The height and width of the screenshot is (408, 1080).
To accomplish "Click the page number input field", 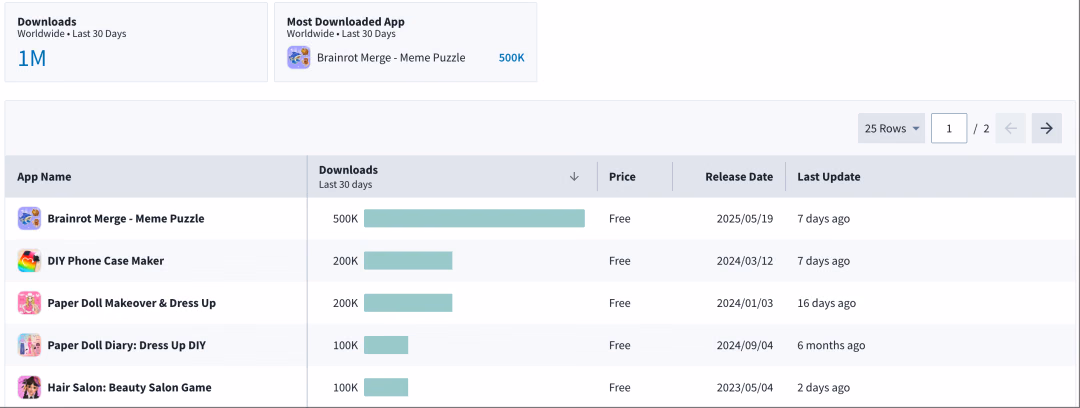I will click(x=948, y=128).
